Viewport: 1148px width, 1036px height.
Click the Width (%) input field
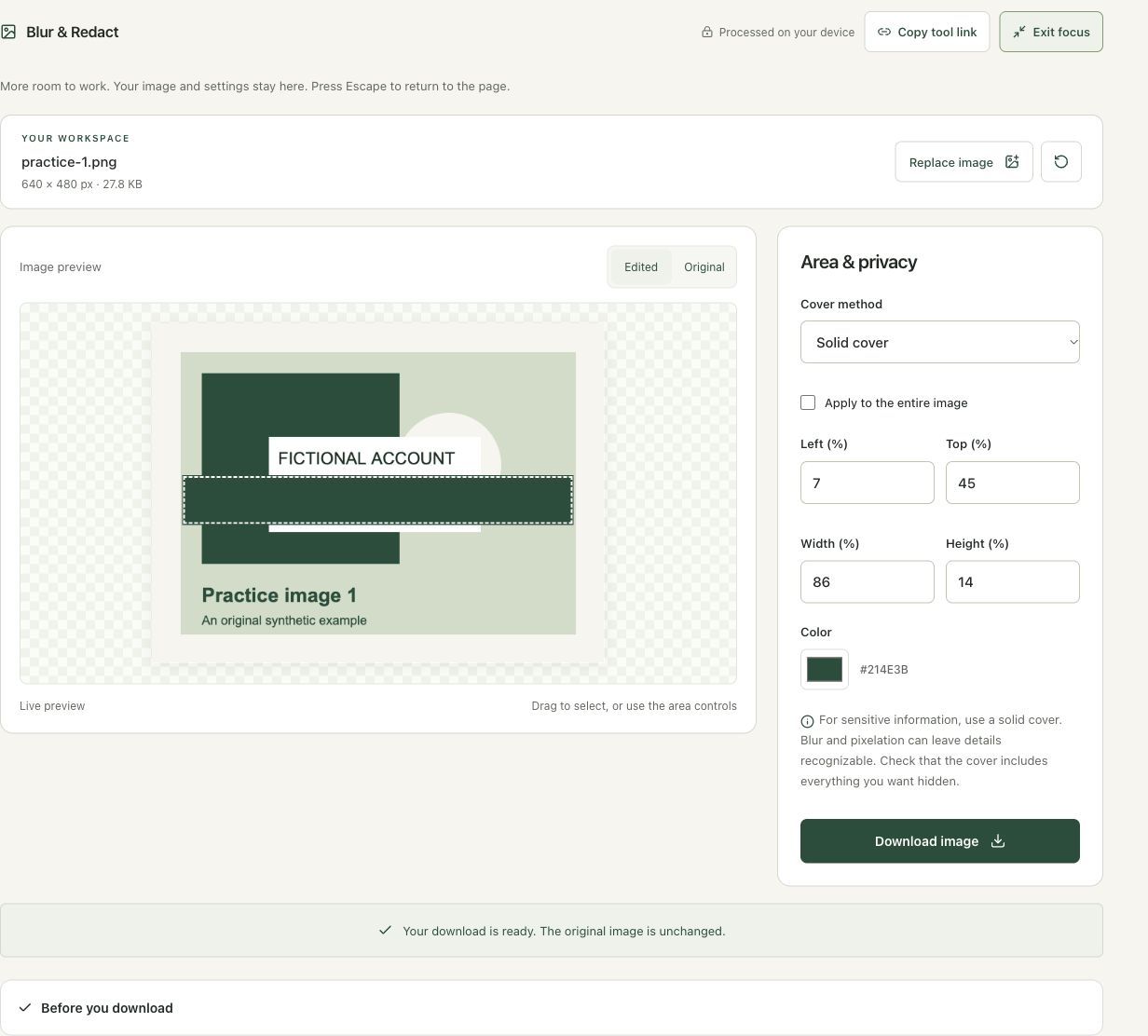(867, 581)
